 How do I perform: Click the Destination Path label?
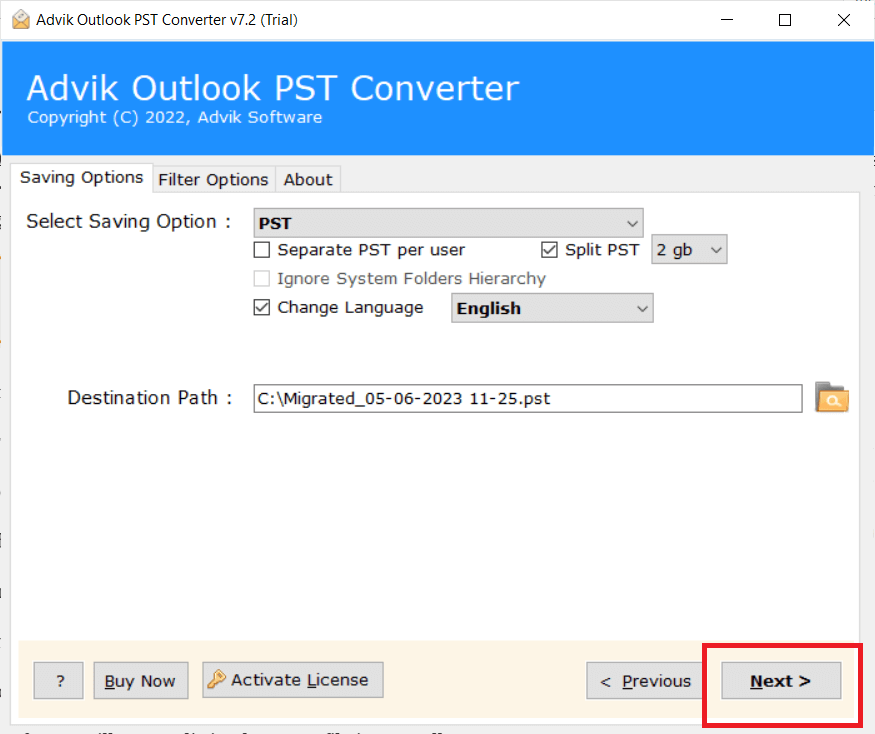149,398
